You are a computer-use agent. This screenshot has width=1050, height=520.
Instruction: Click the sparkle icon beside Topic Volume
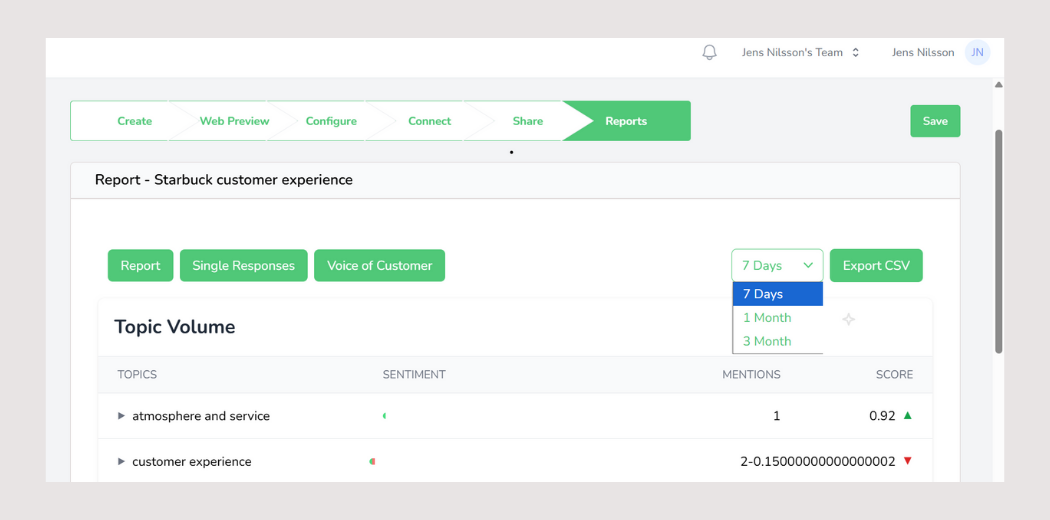pos(848,320)
